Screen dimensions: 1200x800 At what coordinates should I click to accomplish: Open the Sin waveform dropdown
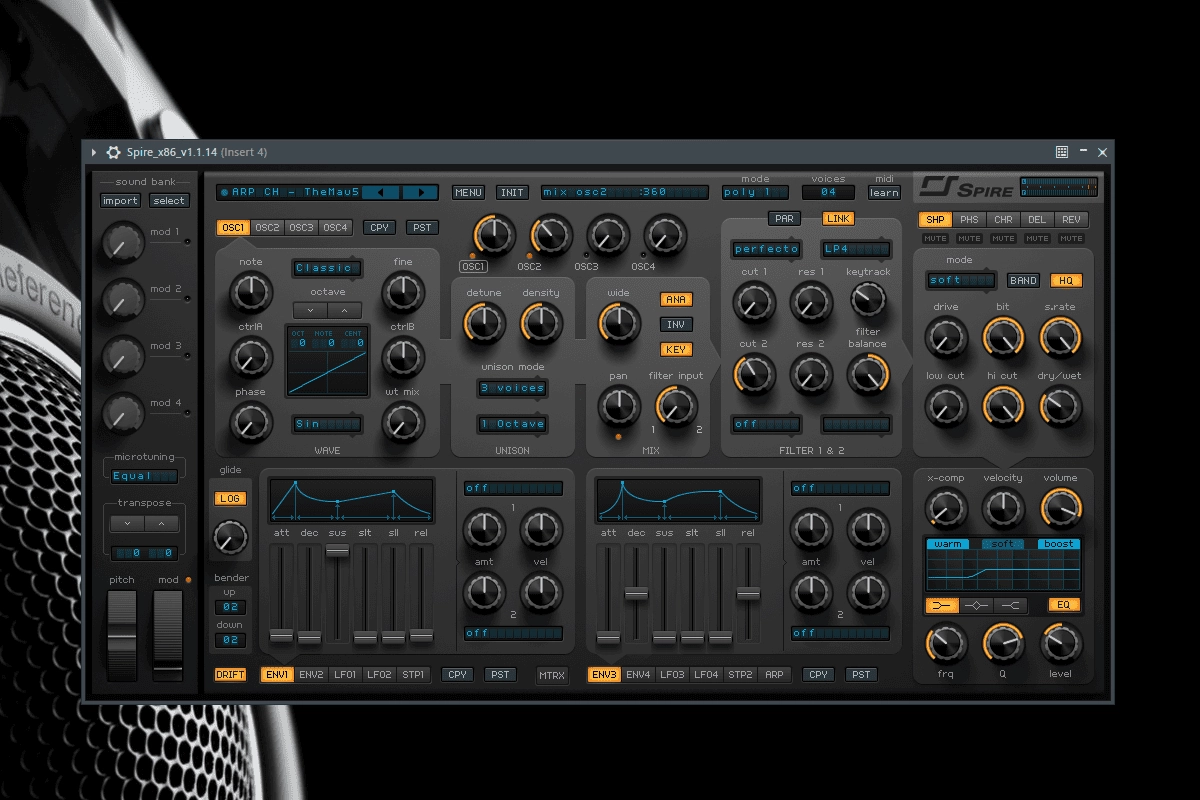[327, 424]
